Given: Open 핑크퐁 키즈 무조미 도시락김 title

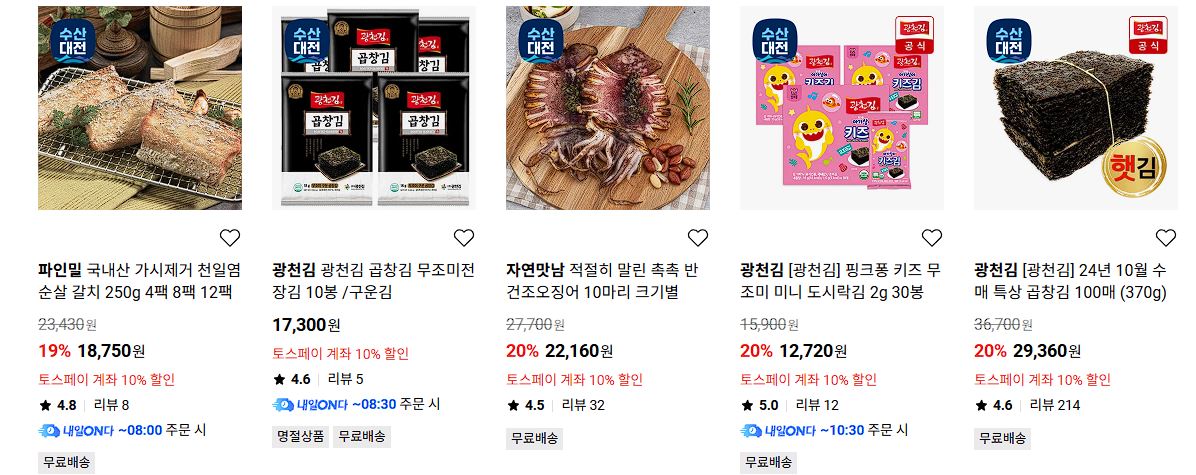Looking at the screenshot, I should click(x=841, y=281).
